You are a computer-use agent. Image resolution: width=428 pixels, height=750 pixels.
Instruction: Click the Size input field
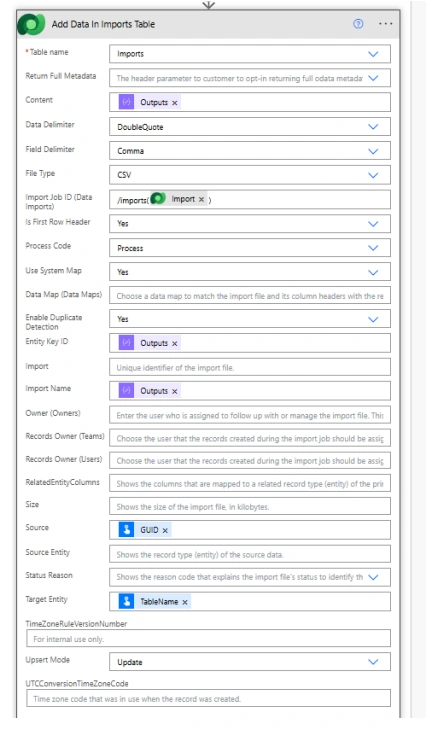pos(250,507)
